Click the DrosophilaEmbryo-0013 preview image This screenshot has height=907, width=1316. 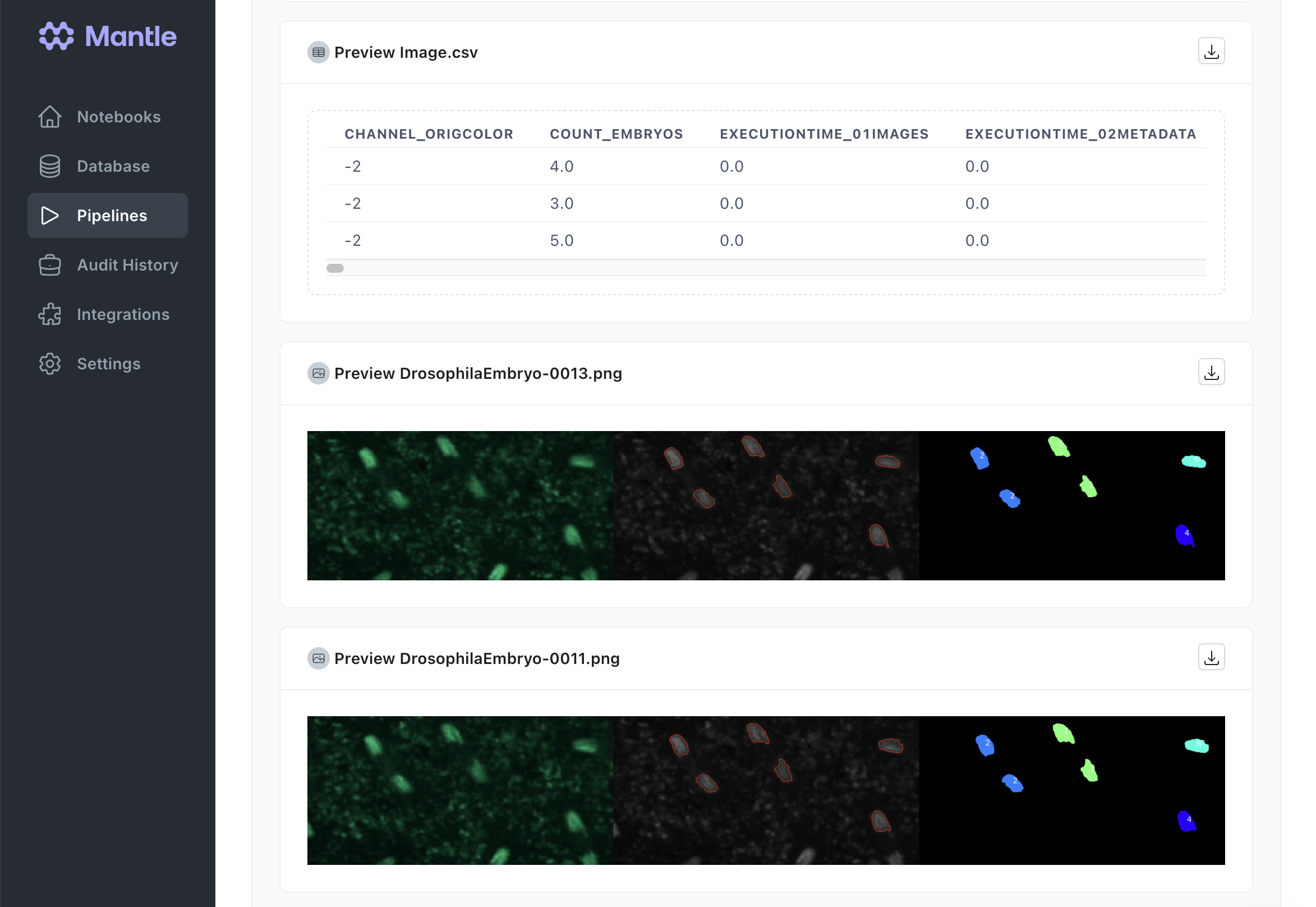(766, 506)
